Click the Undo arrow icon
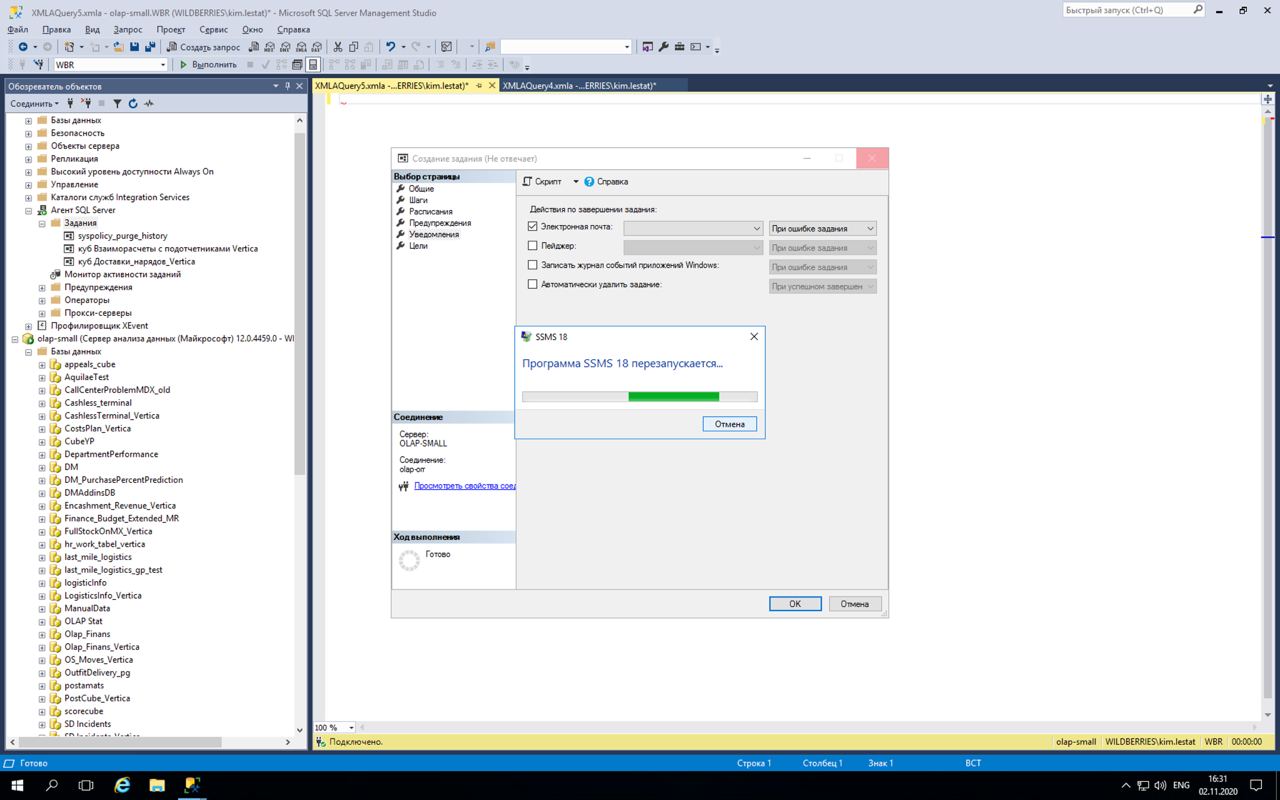This screenshot has width=1280, height=800. tap(390, 47)
